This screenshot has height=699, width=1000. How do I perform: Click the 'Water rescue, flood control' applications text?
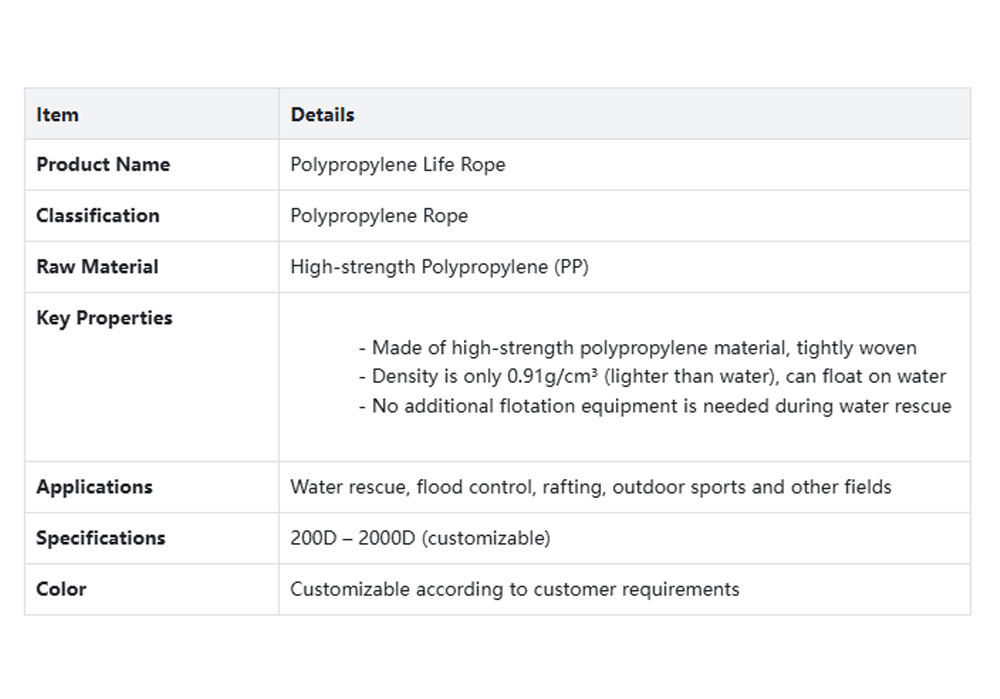[411, 487]
